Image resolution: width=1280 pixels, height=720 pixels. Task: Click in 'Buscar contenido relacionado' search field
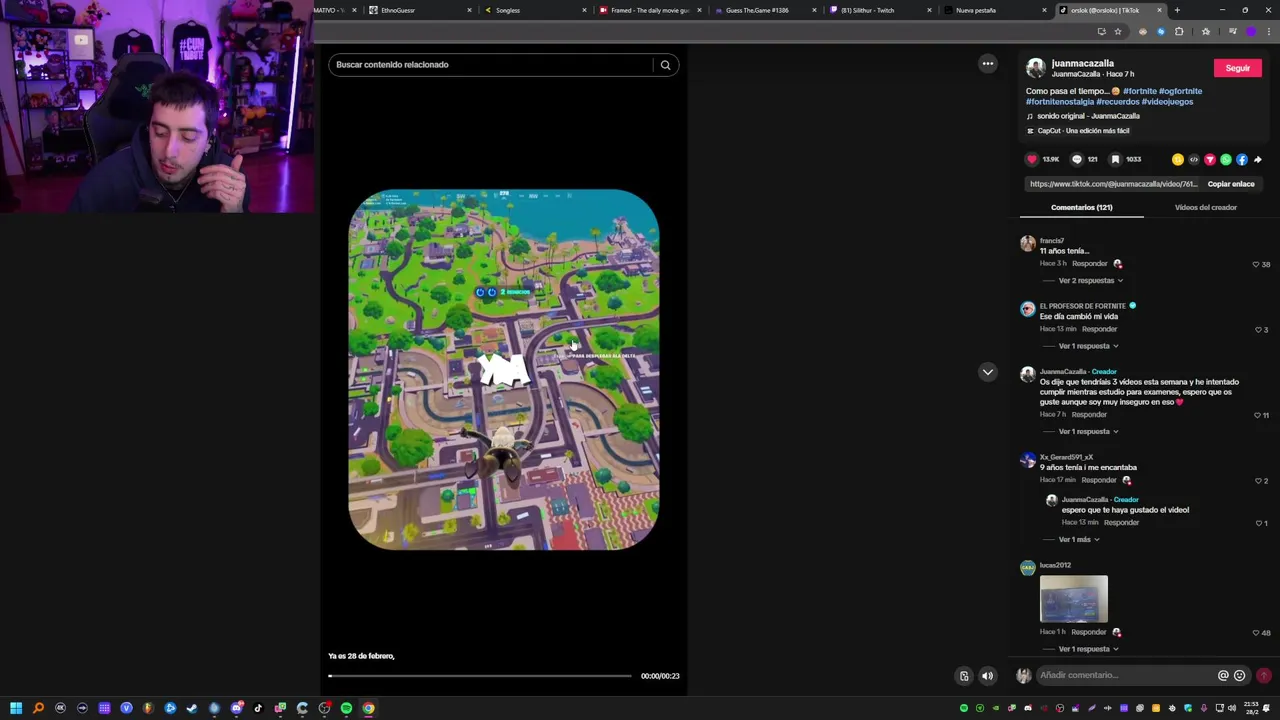(492, 65)
